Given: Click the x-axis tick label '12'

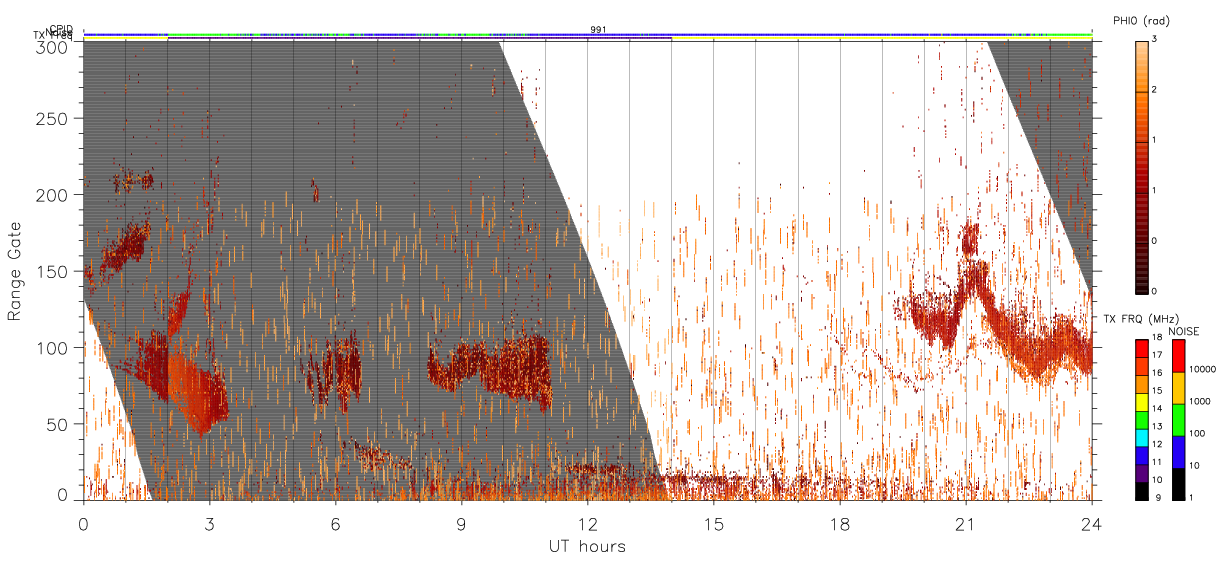Looking at the screenshot, I should [587, 523].
